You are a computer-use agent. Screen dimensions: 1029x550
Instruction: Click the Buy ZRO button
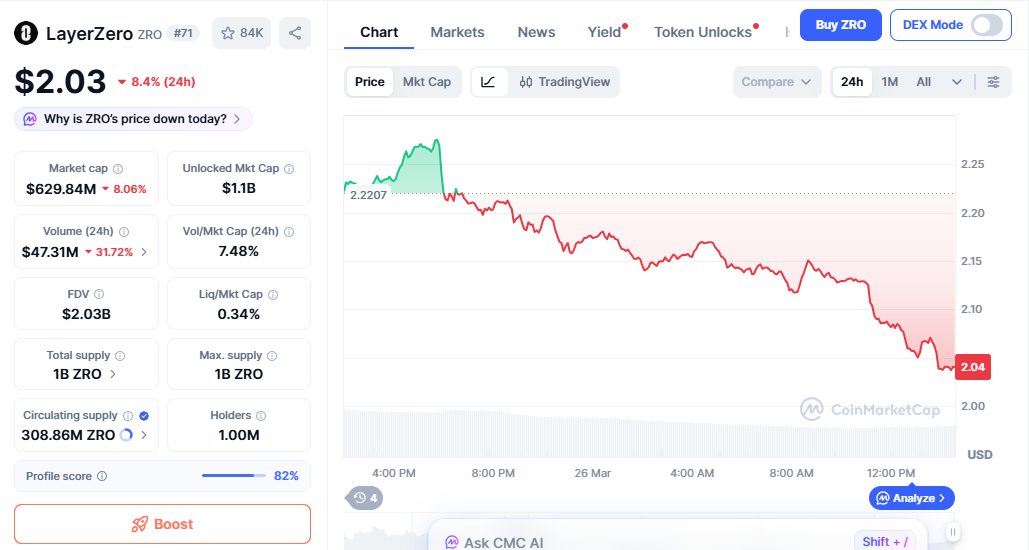840,25
